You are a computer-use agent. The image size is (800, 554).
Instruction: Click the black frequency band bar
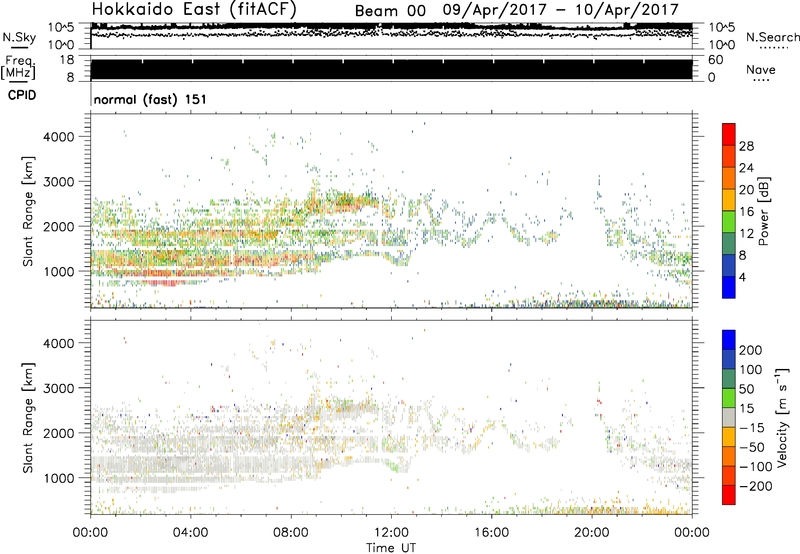(391, 70)
